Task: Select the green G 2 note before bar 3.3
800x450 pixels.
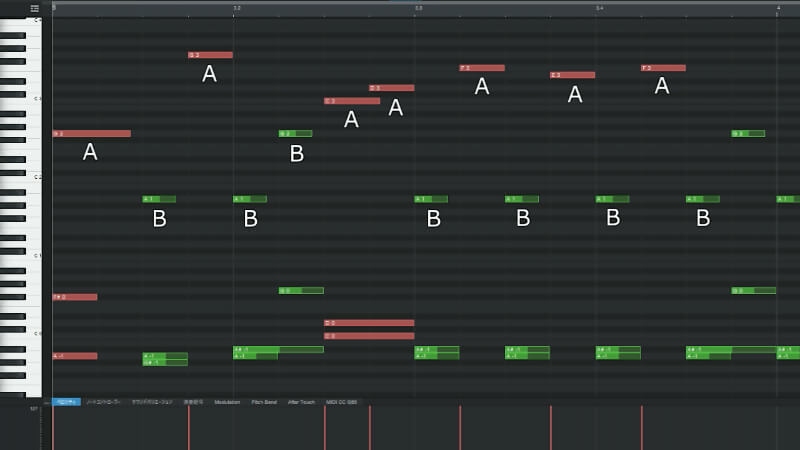Action: pos(295,134)
